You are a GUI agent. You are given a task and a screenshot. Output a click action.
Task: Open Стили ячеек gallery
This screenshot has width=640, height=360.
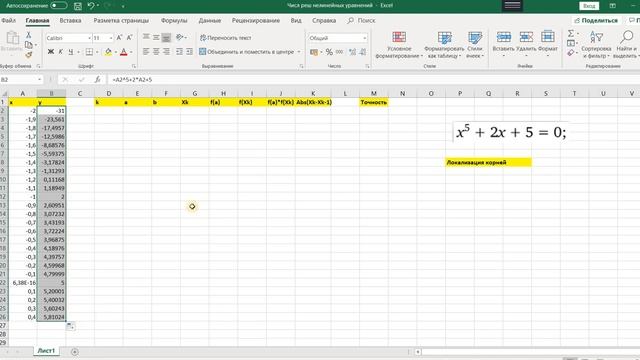click(475, 44)
